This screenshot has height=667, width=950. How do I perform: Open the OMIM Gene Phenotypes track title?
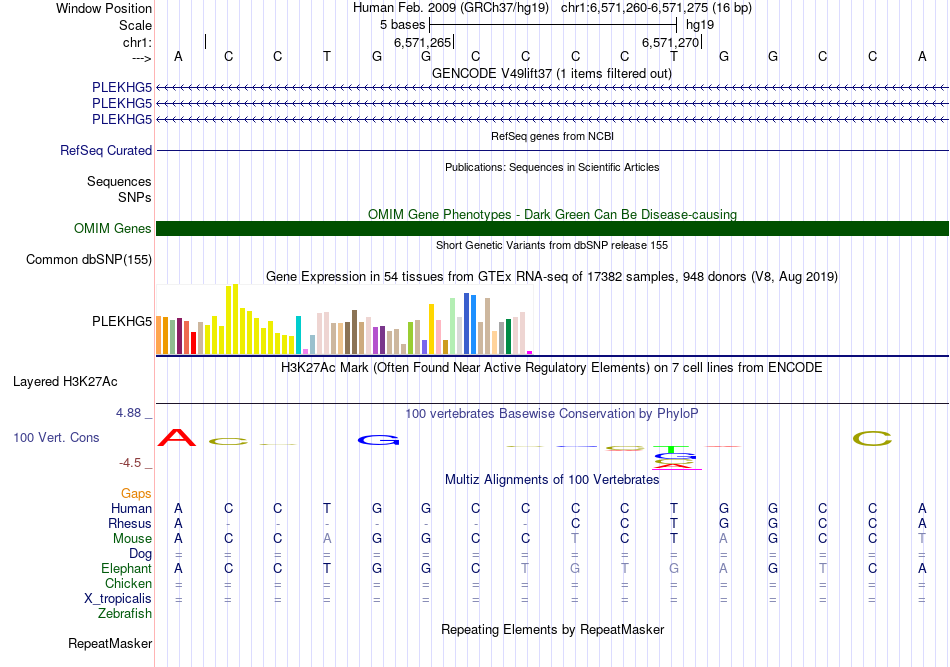552,214
